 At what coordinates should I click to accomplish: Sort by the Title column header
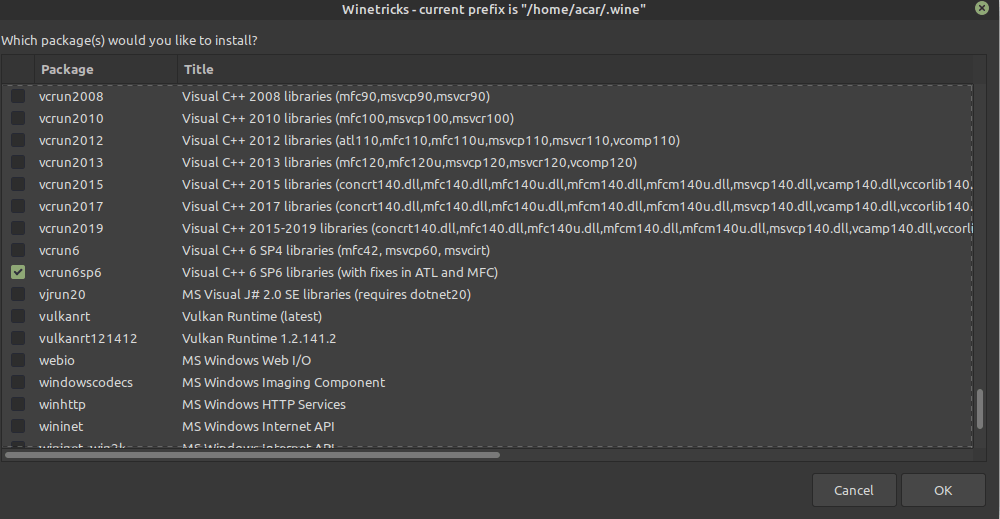tap(574, 69)
